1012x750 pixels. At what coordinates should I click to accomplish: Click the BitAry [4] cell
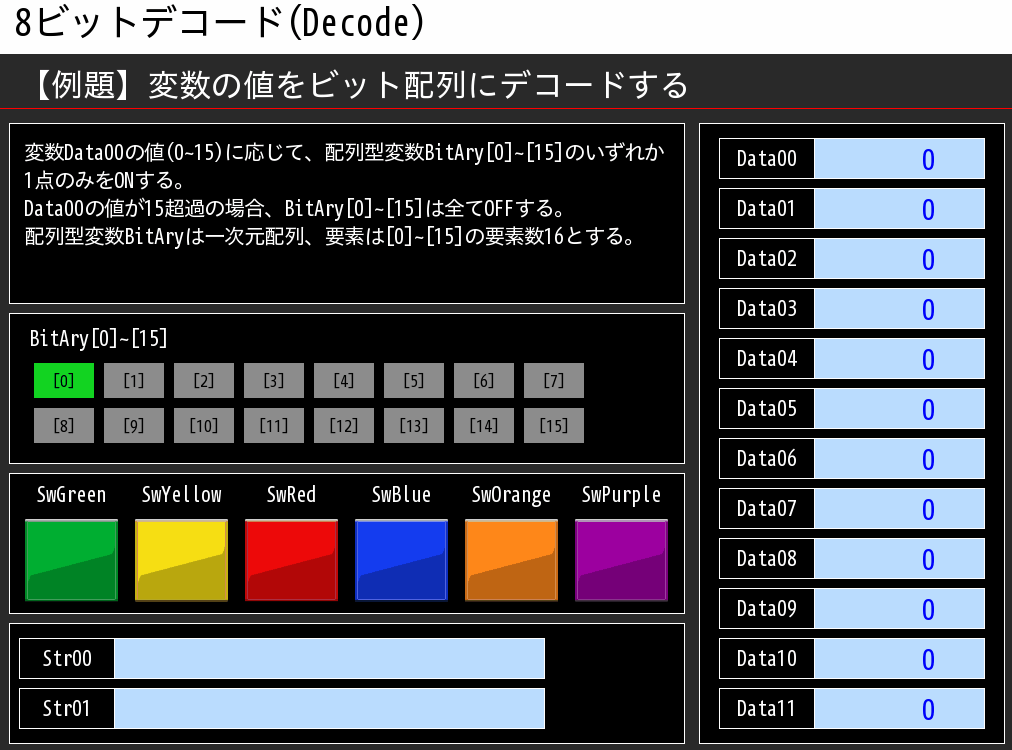344,380
